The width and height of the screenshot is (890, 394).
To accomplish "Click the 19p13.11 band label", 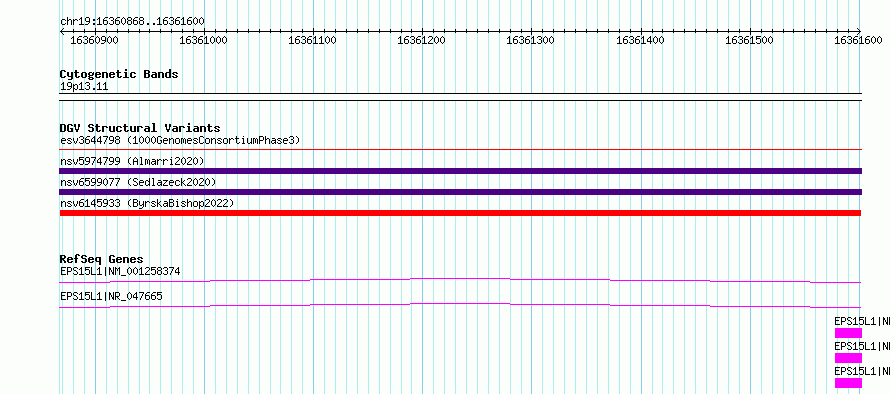I will pyautogui.click(x=84, y=86).
